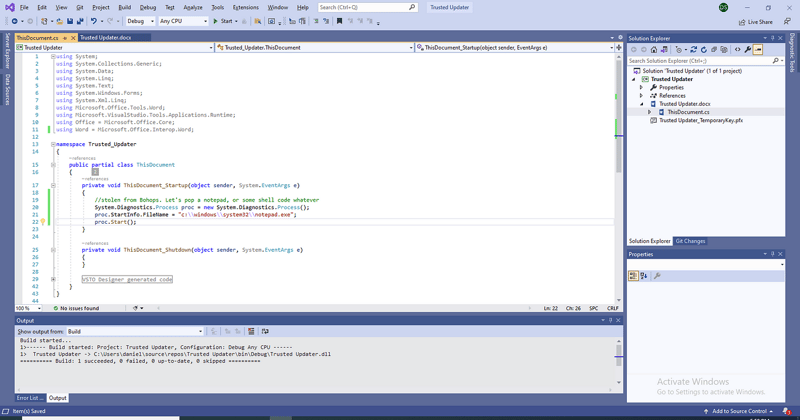The height and width of the screenshot is (420, 800).
Task: Click Property Pages wrench in Properties panel
Action: [x=657, y=276]
